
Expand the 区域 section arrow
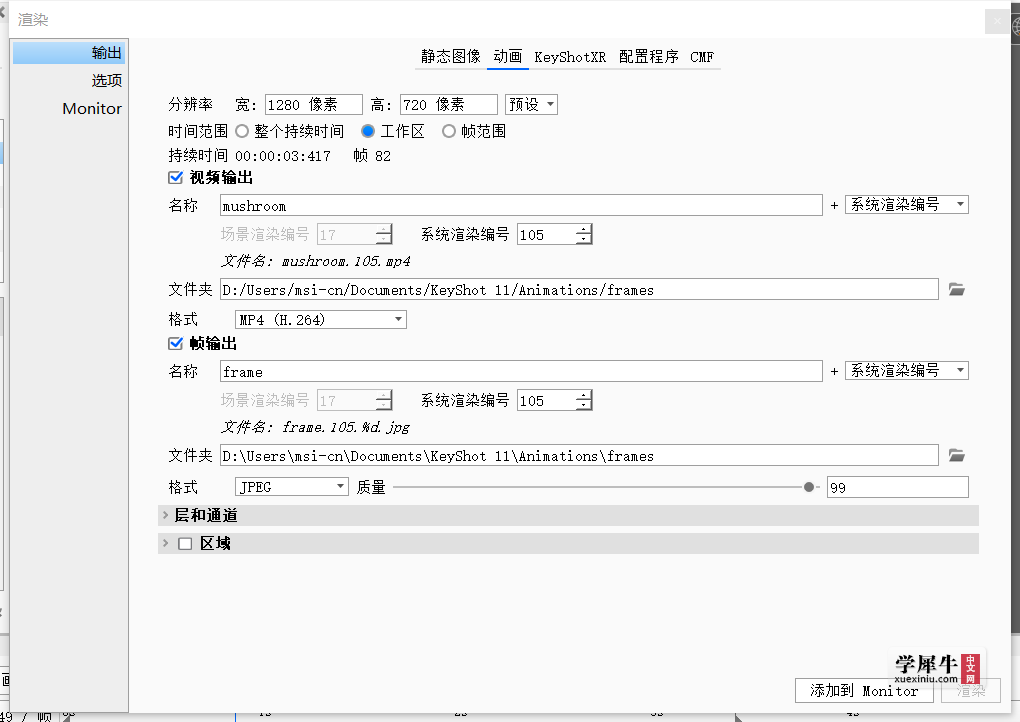click(x=165, y=543)
